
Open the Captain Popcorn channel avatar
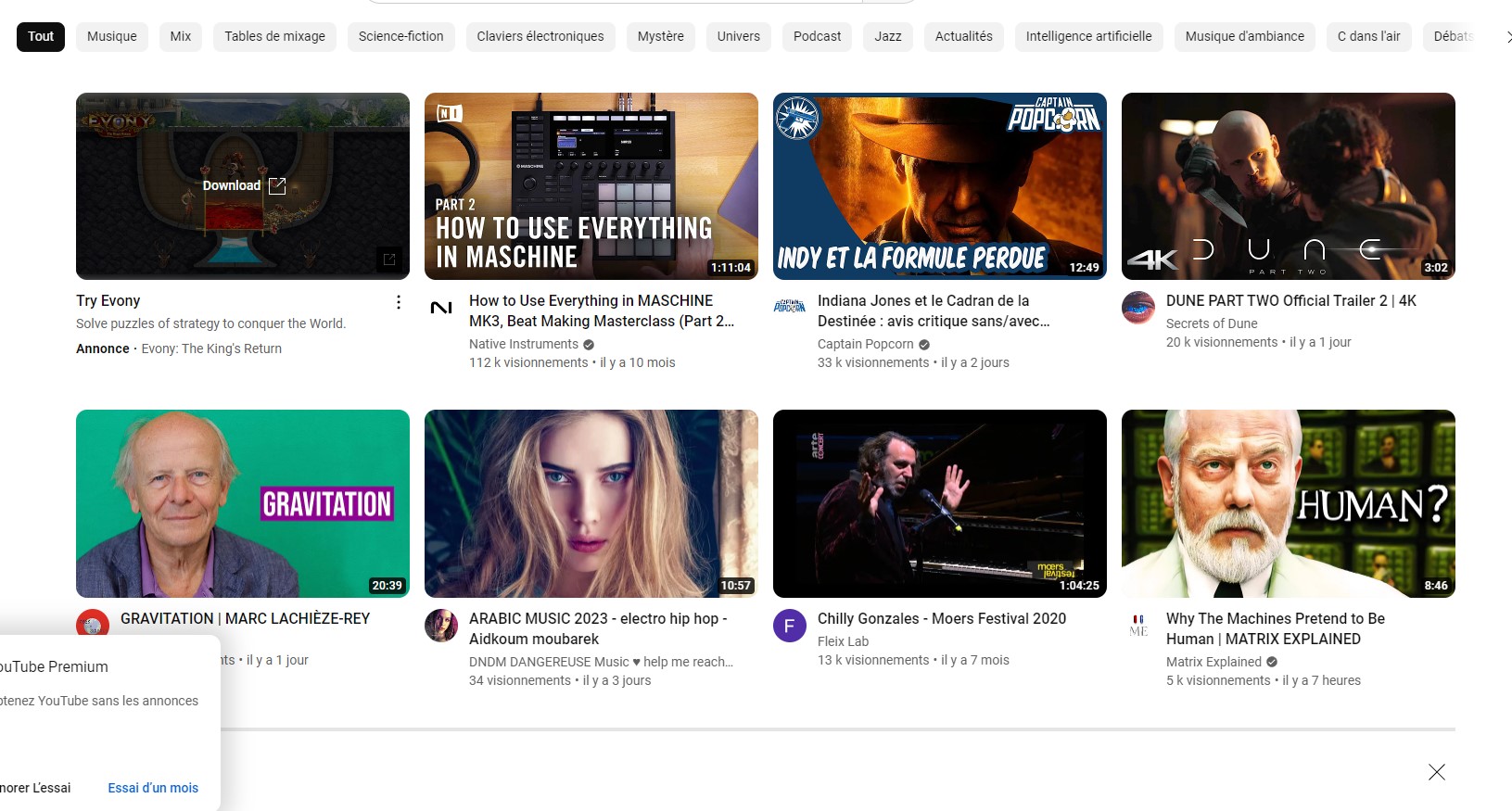[790, 307]
